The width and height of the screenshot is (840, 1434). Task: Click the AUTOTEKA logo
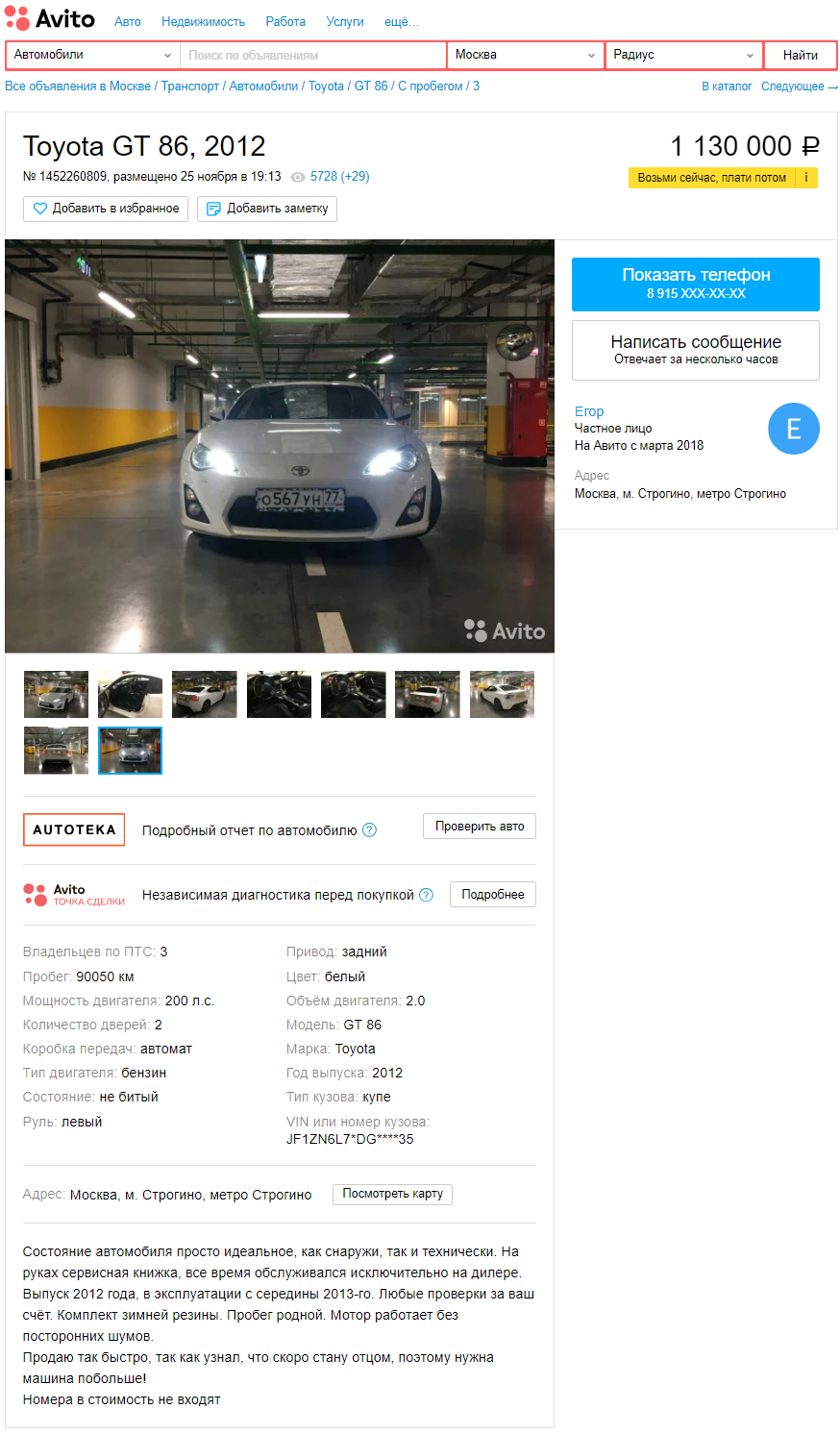point(74,829)
